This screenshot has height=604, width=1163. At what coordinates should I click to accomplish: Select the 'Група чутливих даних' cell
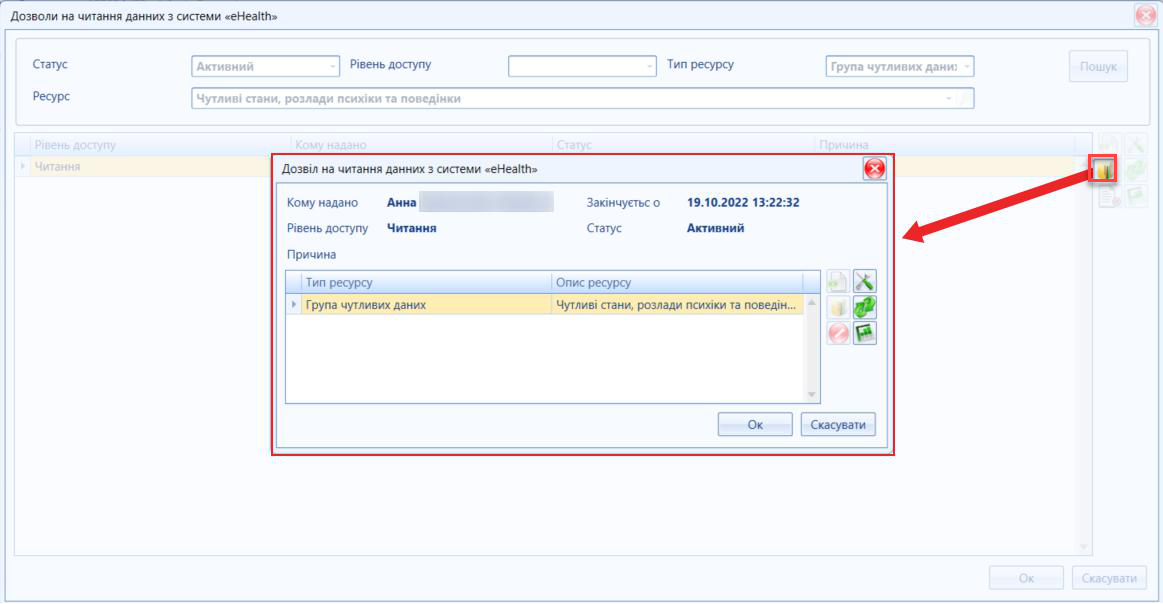pos(426,304)
